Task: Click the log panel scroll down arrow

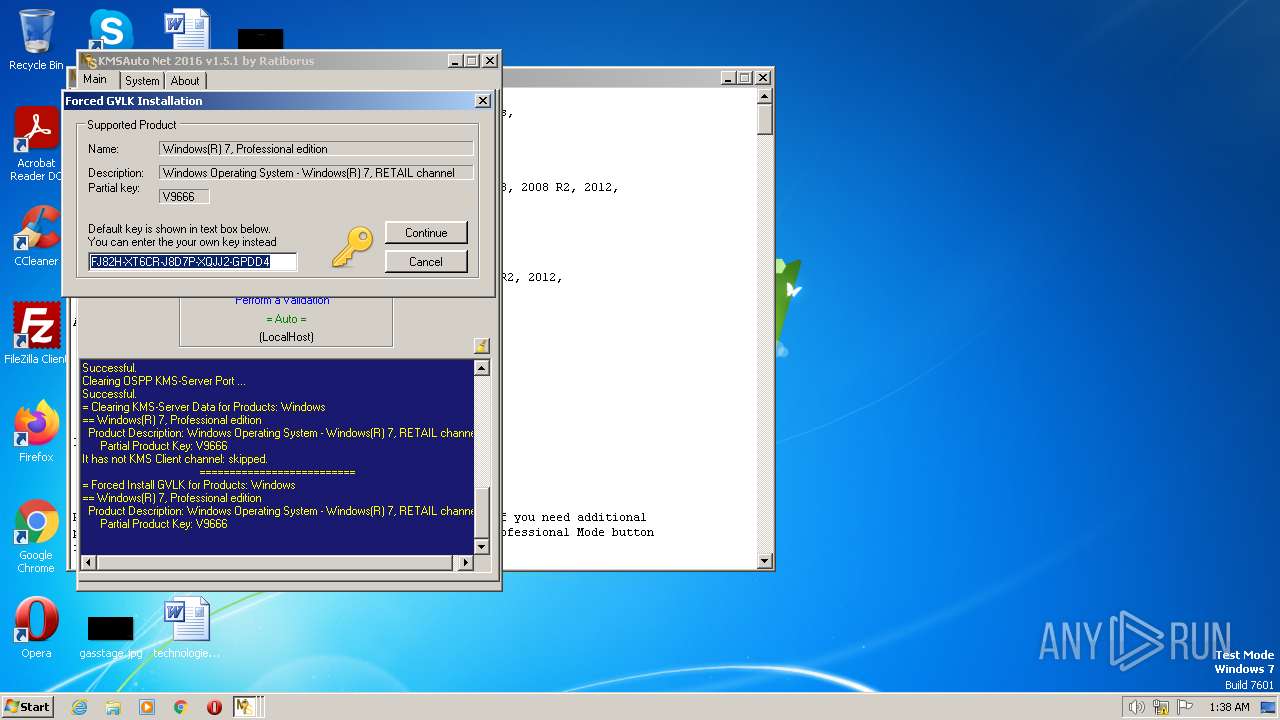Action: pos(482,546)
